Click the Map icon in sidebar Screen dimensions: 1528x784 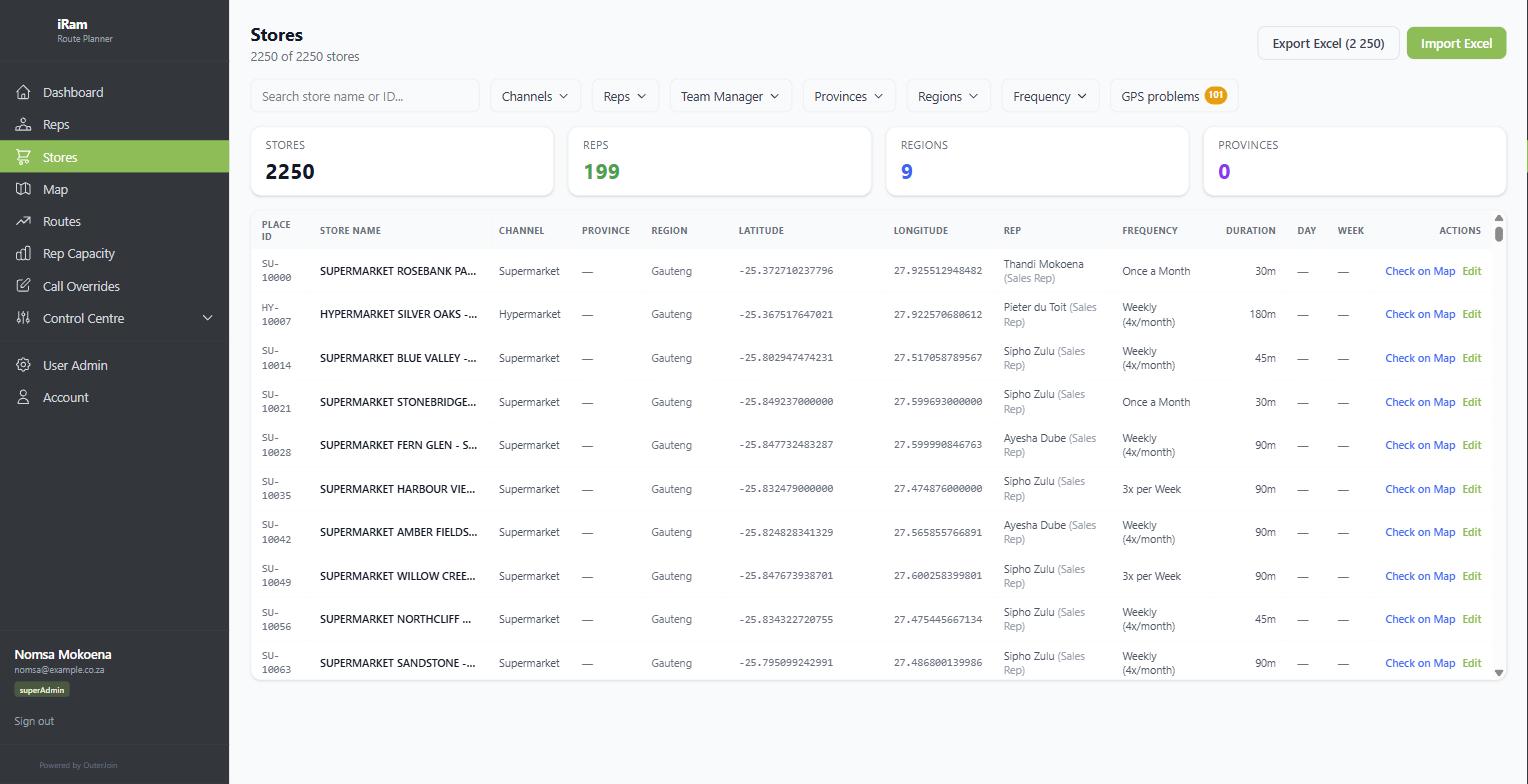point(23,189)
